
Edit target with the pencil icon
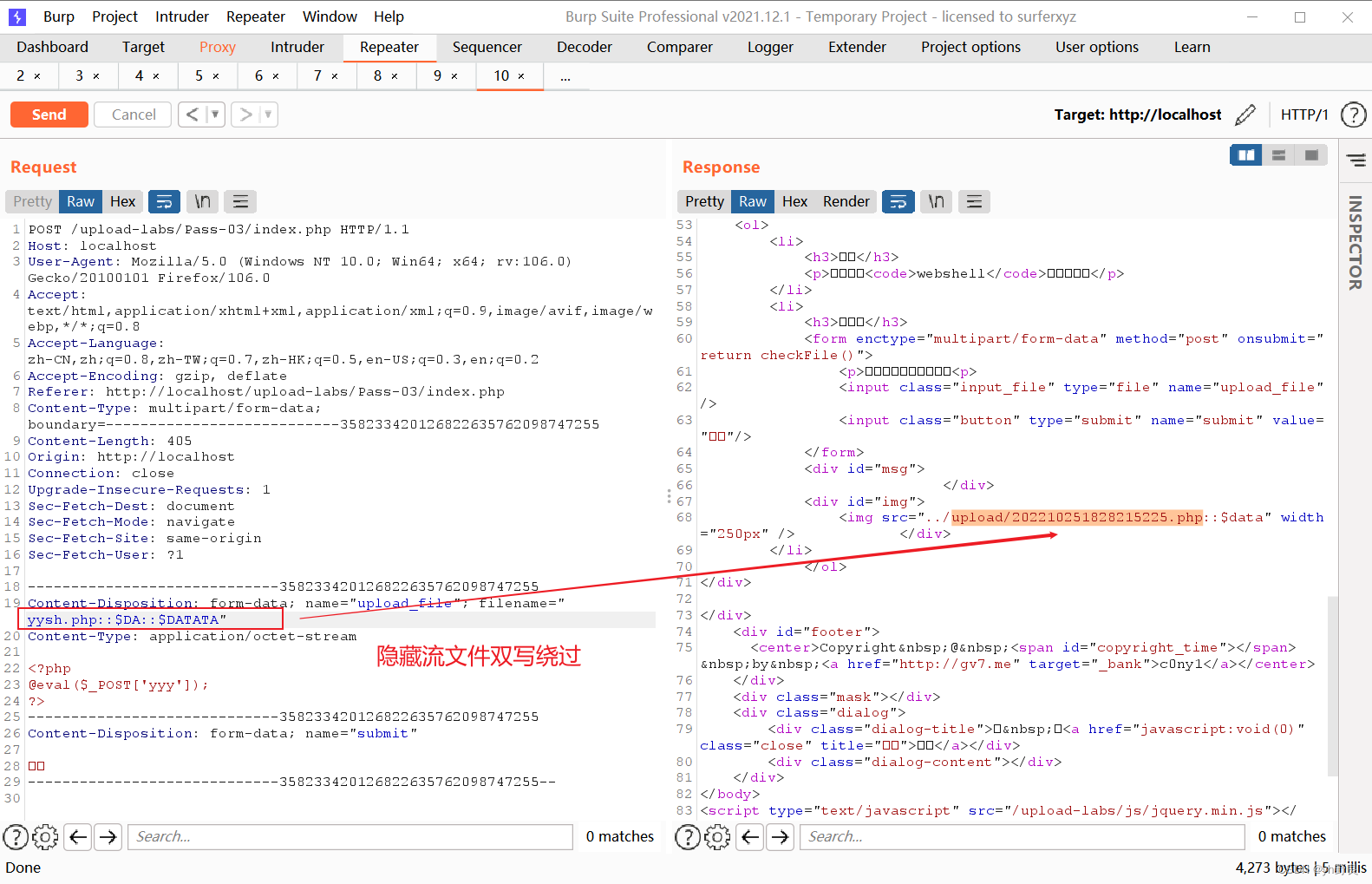[1245, 115]
